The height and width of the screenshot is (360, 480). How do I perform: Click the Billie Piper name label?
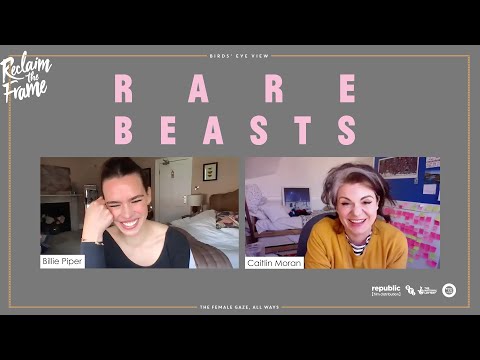[62, 261]
